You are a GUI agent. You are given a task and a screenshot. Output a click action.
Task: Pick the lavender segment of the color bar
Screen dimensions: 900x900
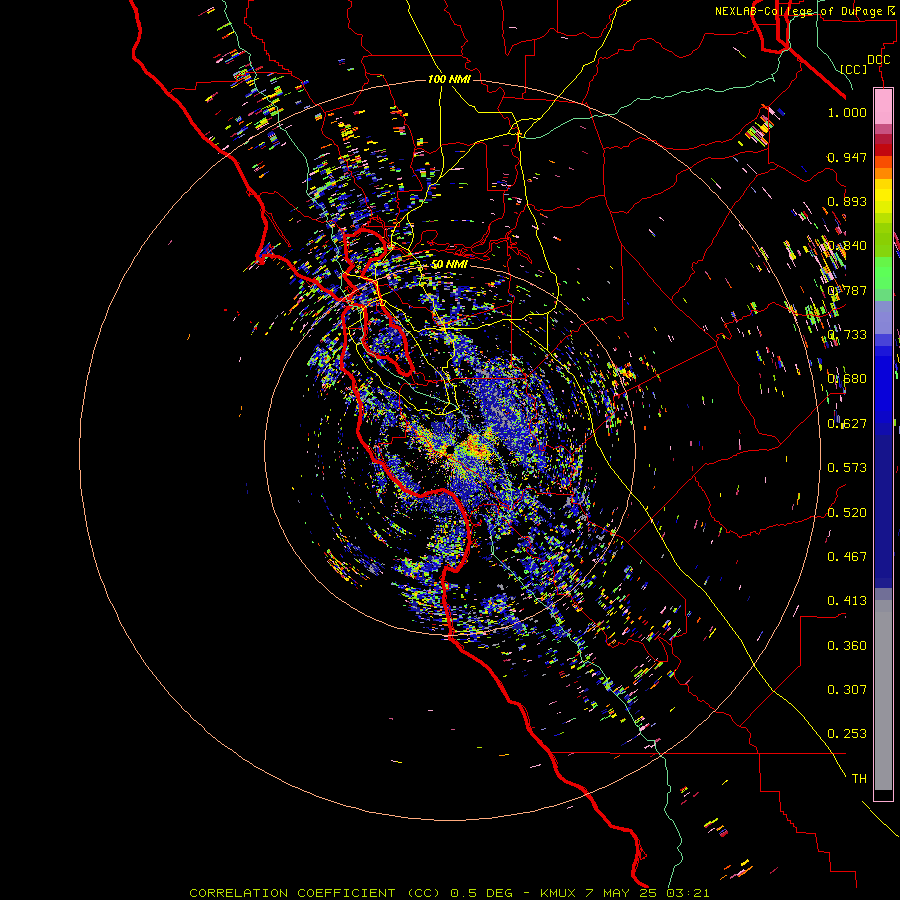click(883, 317)
